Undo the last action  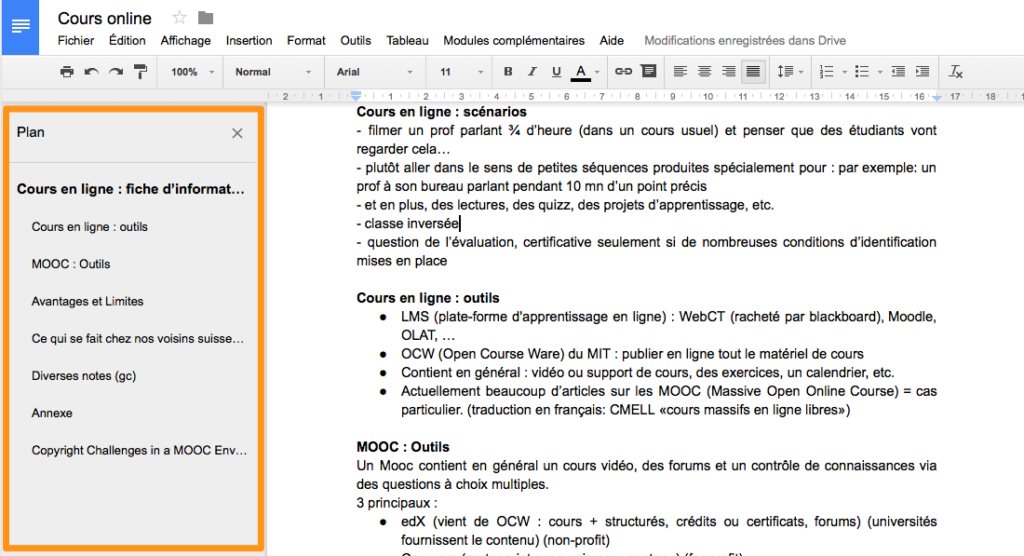tap(91, 72)
